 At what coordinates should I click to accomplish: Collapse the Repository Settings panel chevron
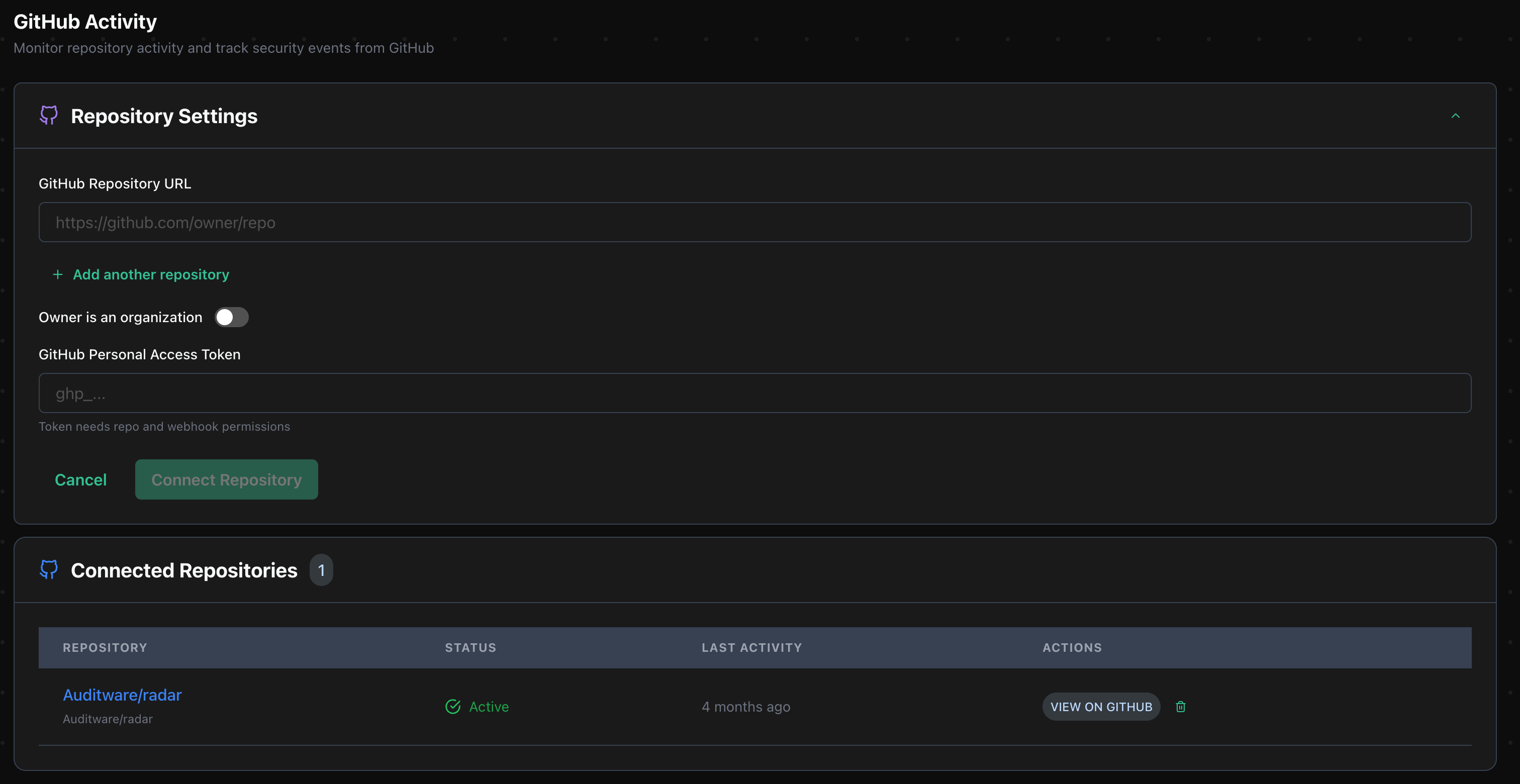point(1455,116)
